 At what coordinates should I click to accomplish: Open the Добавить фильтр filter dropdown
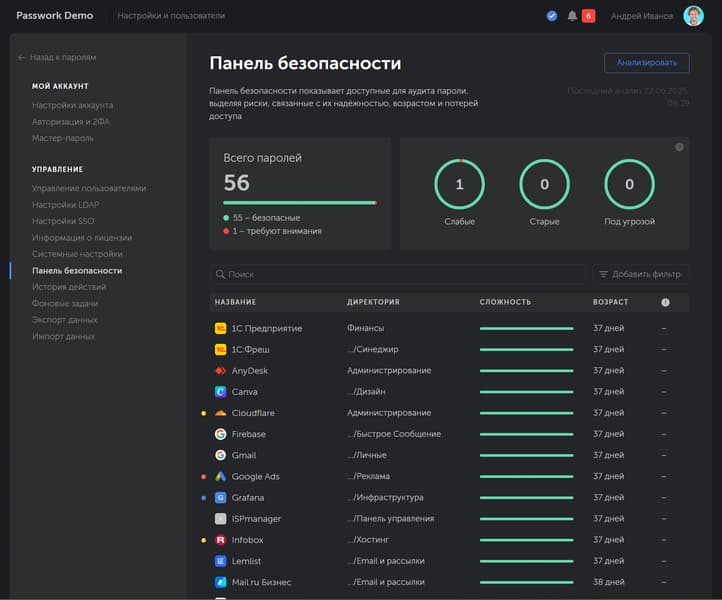pyautogui.click(x=640, y=274)
